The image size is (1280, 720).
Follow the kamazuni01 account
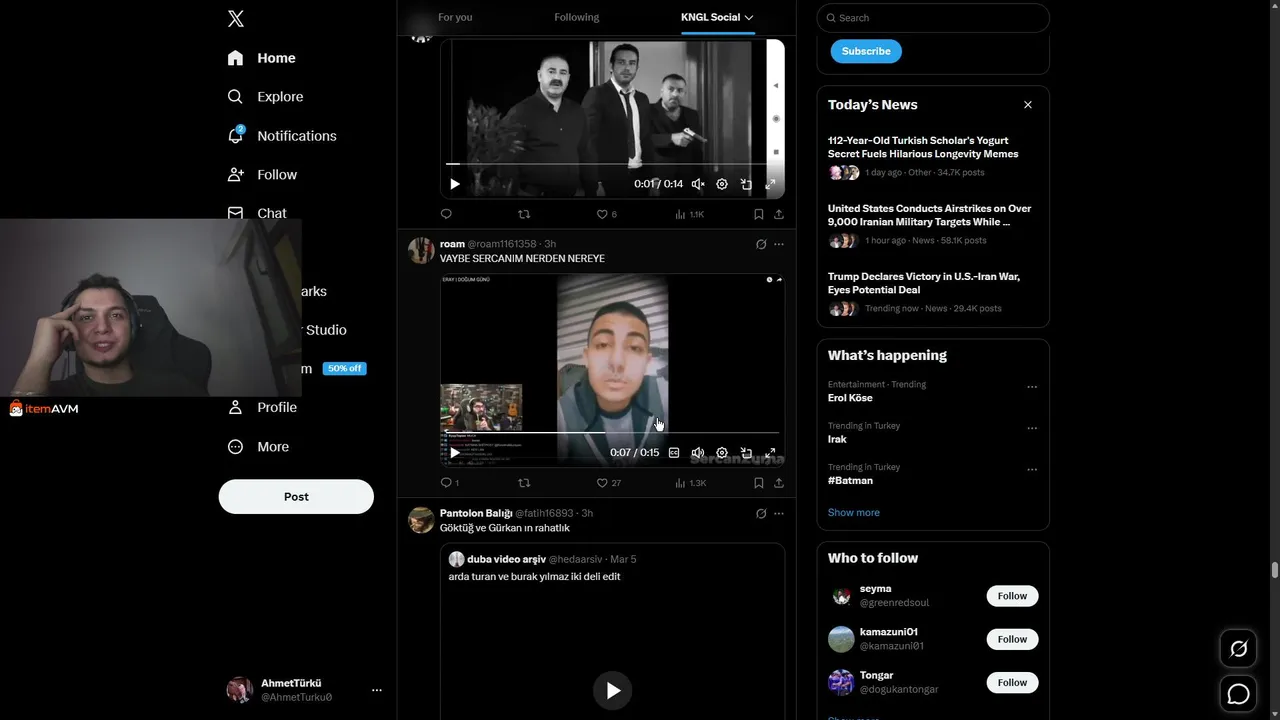point(1012,639)
